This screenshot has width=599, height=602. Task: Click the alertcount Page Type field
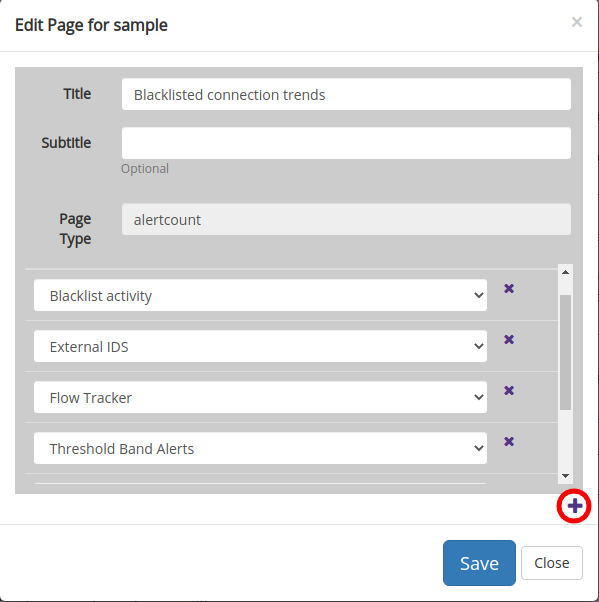346,219
